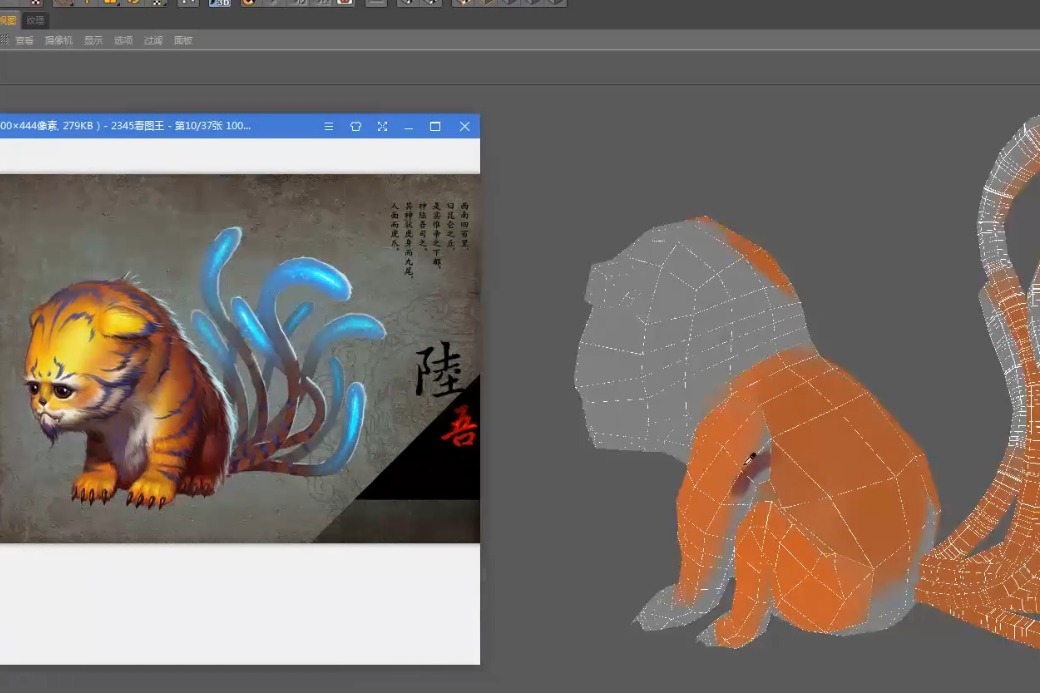Image resolution: width=1040 pixels, height=693 pixels.
Task: Toggle wireframe display via 显示 menu
Action: 93,40
